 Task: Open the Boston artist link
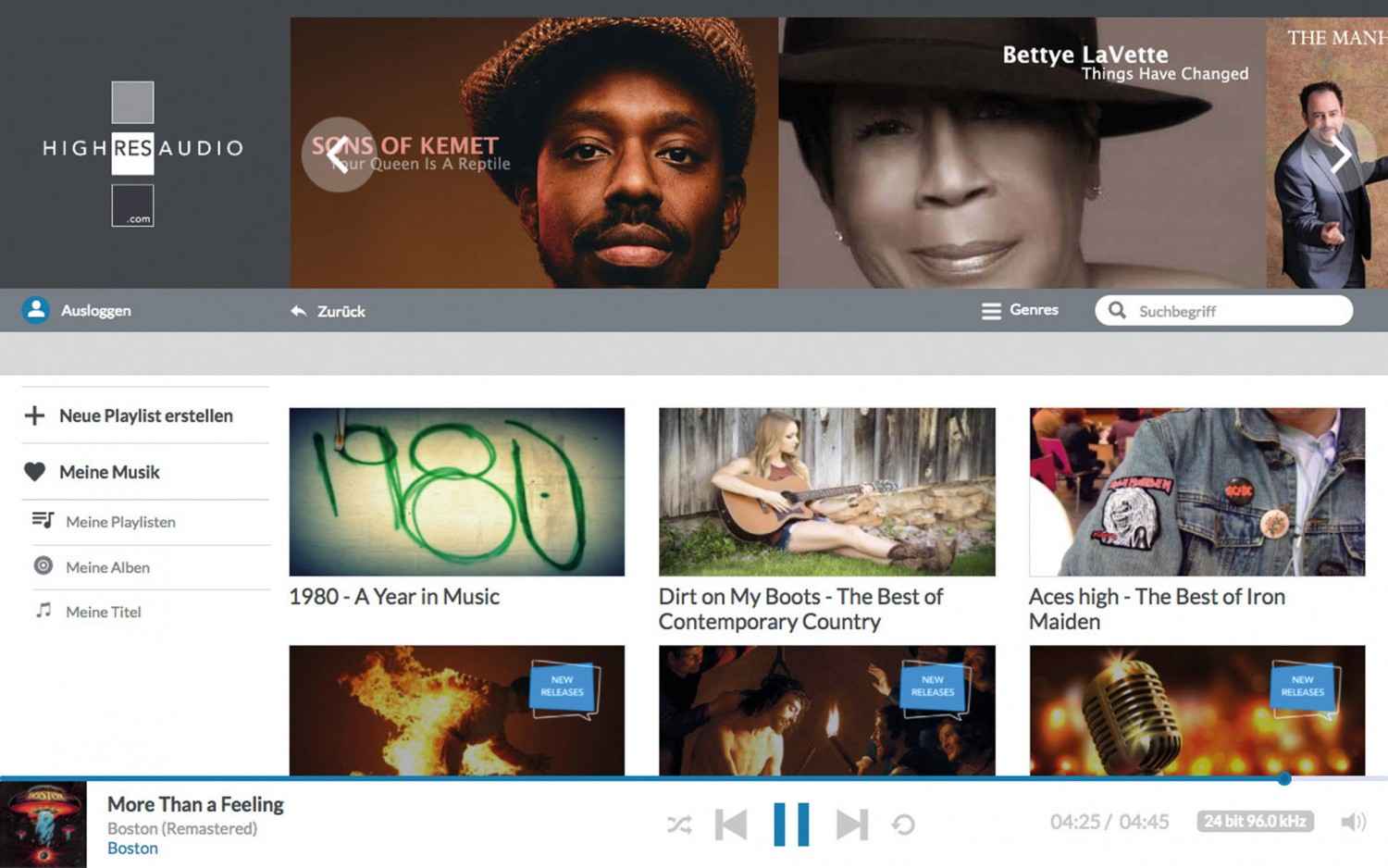coord(132,849)
